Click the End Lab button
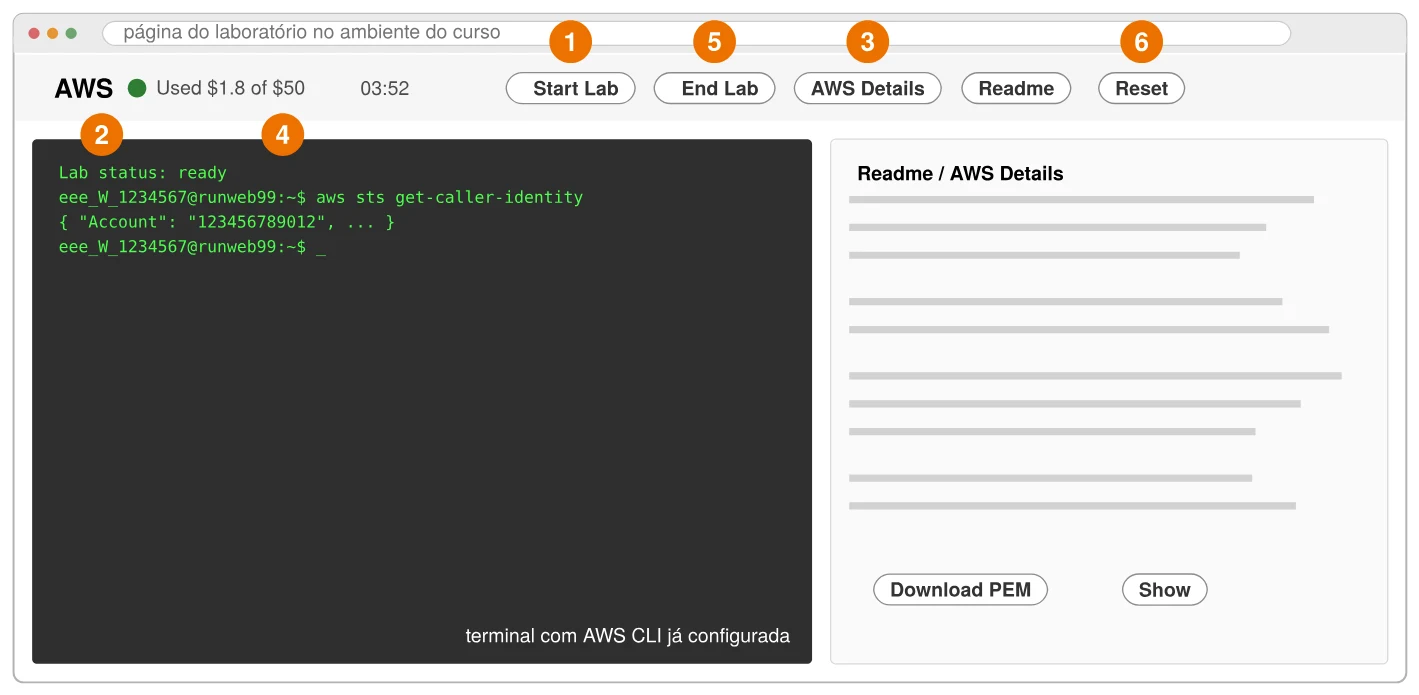The image size is (1419, 695). (714, 88)
